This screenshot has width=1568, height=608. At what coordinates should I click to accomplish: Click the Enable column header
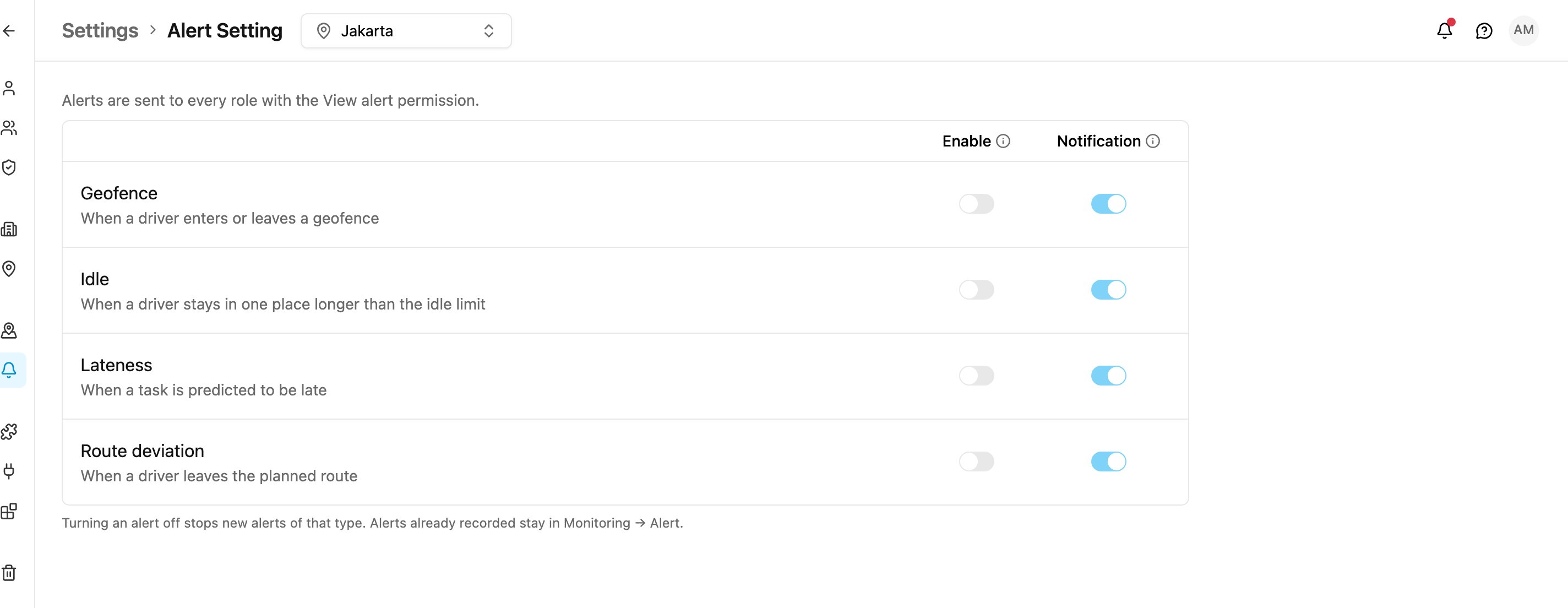[x=967, y=141]
